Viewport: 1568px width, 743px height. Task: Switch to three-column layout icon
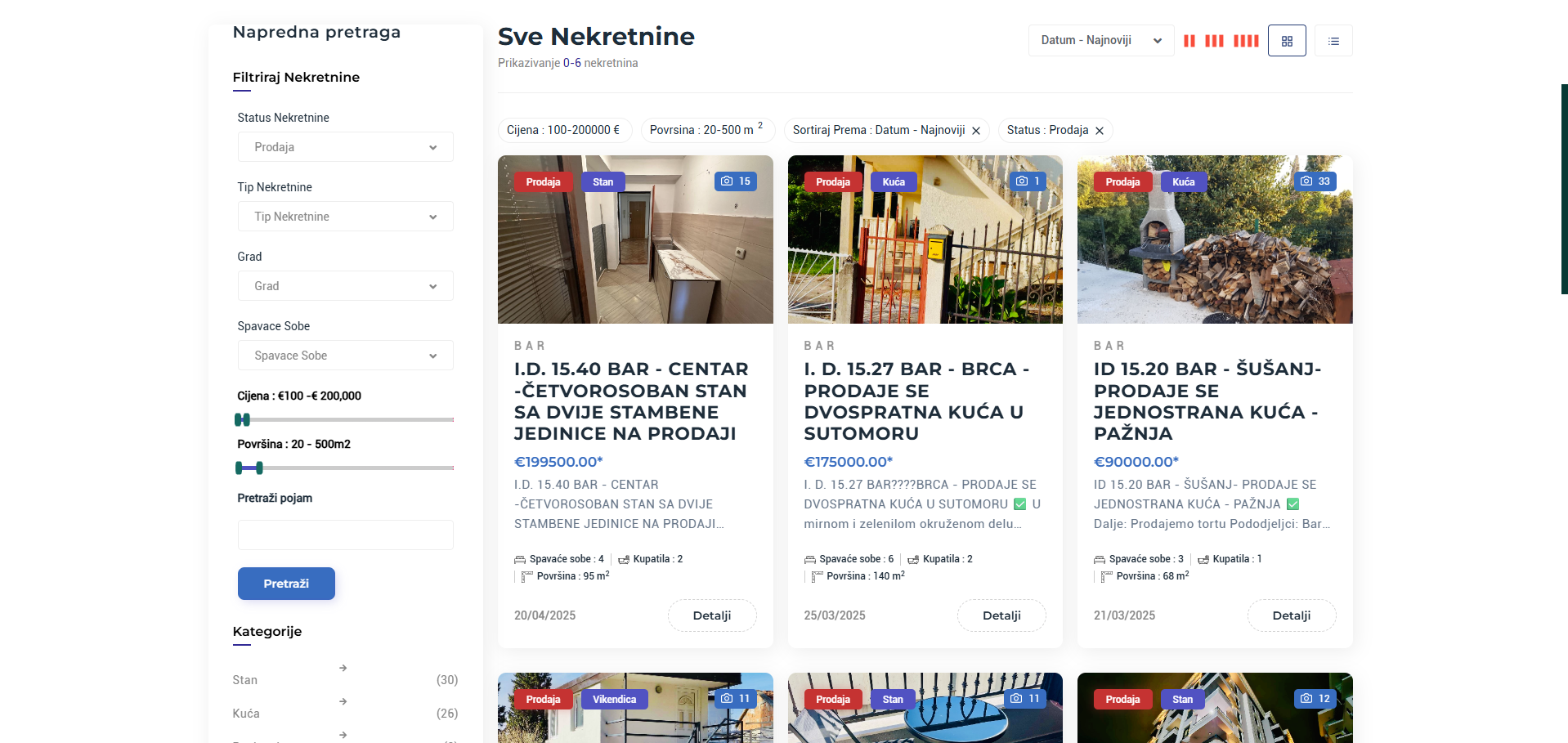click(1214, 41)
